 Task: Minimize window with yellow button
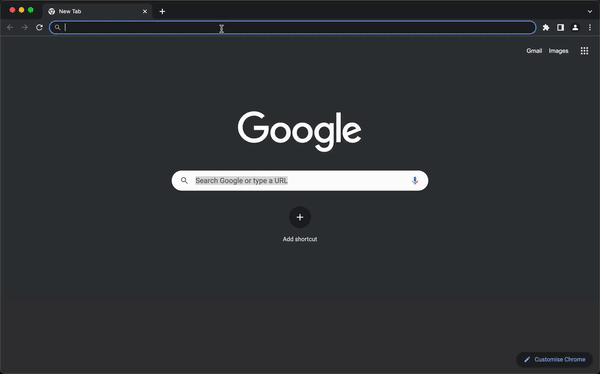(21, 10)
